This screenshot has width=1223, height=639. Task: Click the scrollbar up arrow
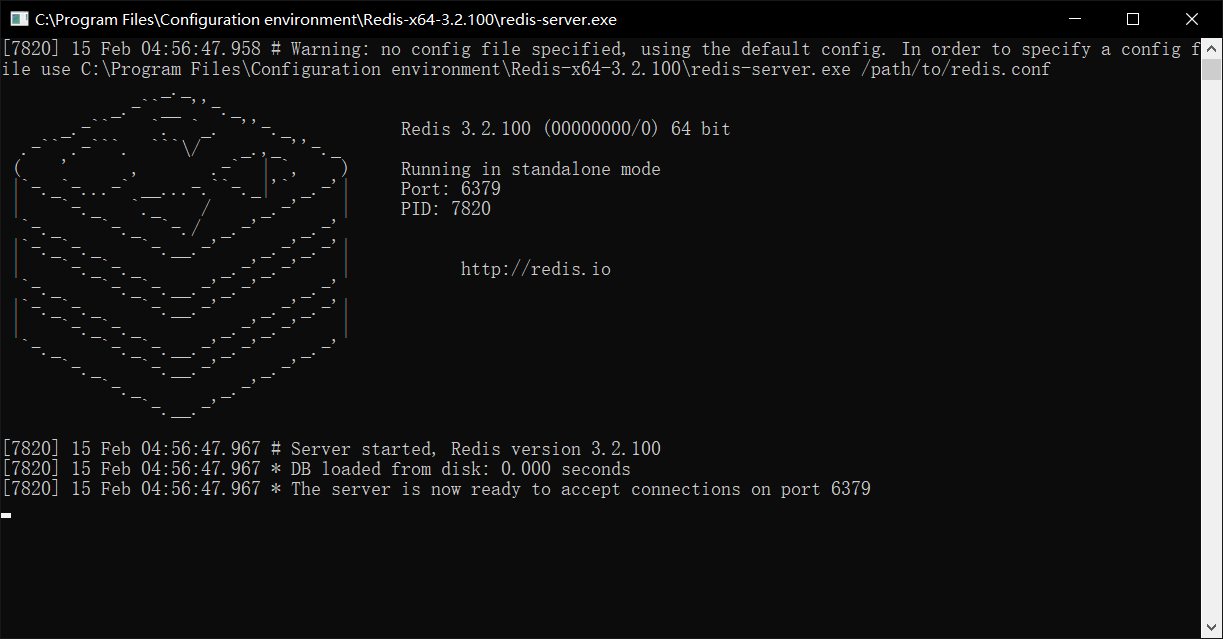[1211, 47]
